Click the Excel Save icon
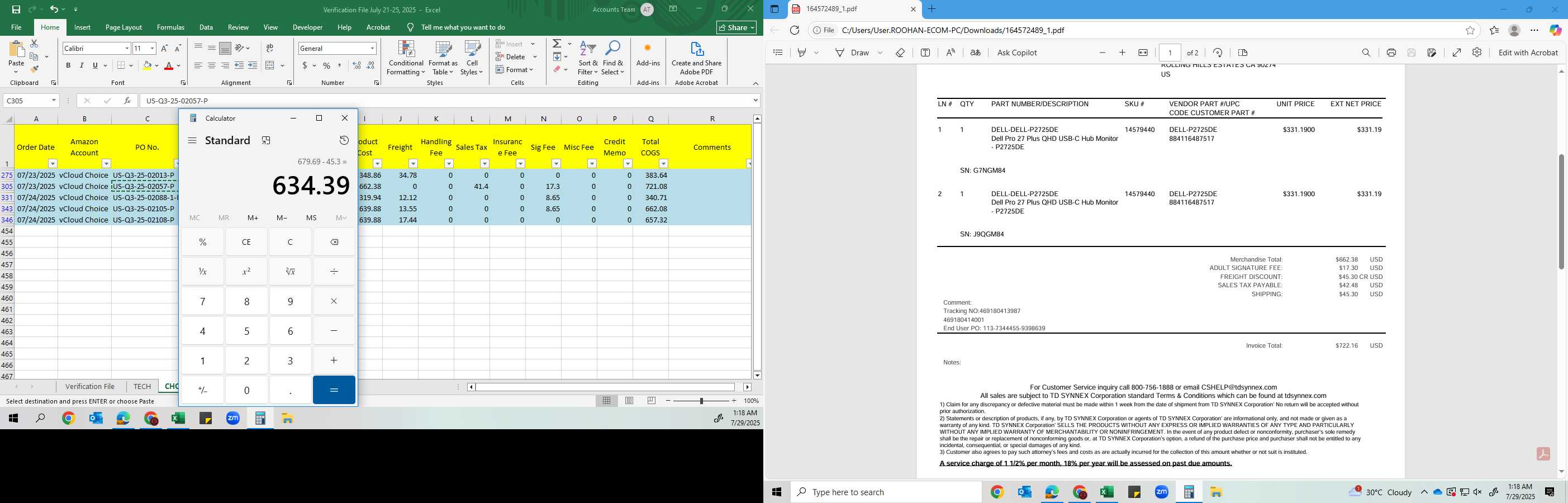 [x=16, y=9]
